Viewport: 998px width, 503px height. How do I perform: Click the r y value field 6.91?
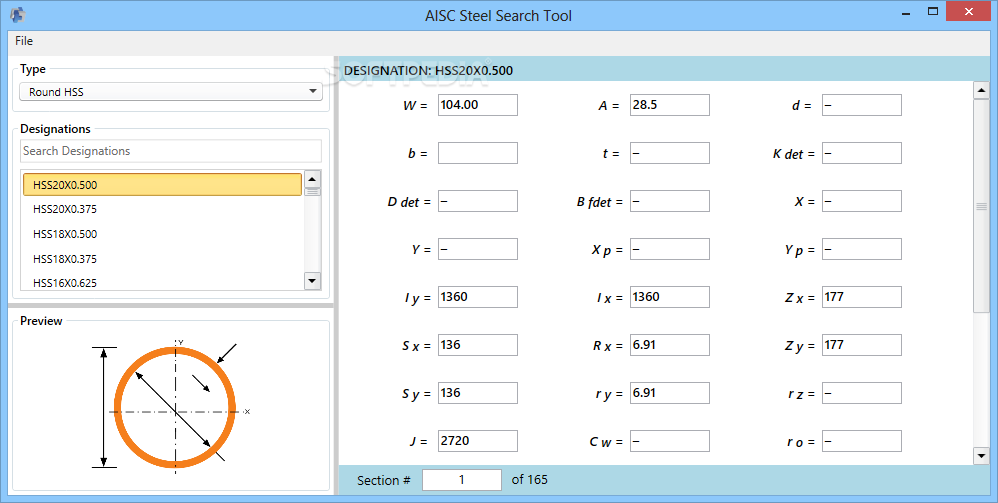670,393
